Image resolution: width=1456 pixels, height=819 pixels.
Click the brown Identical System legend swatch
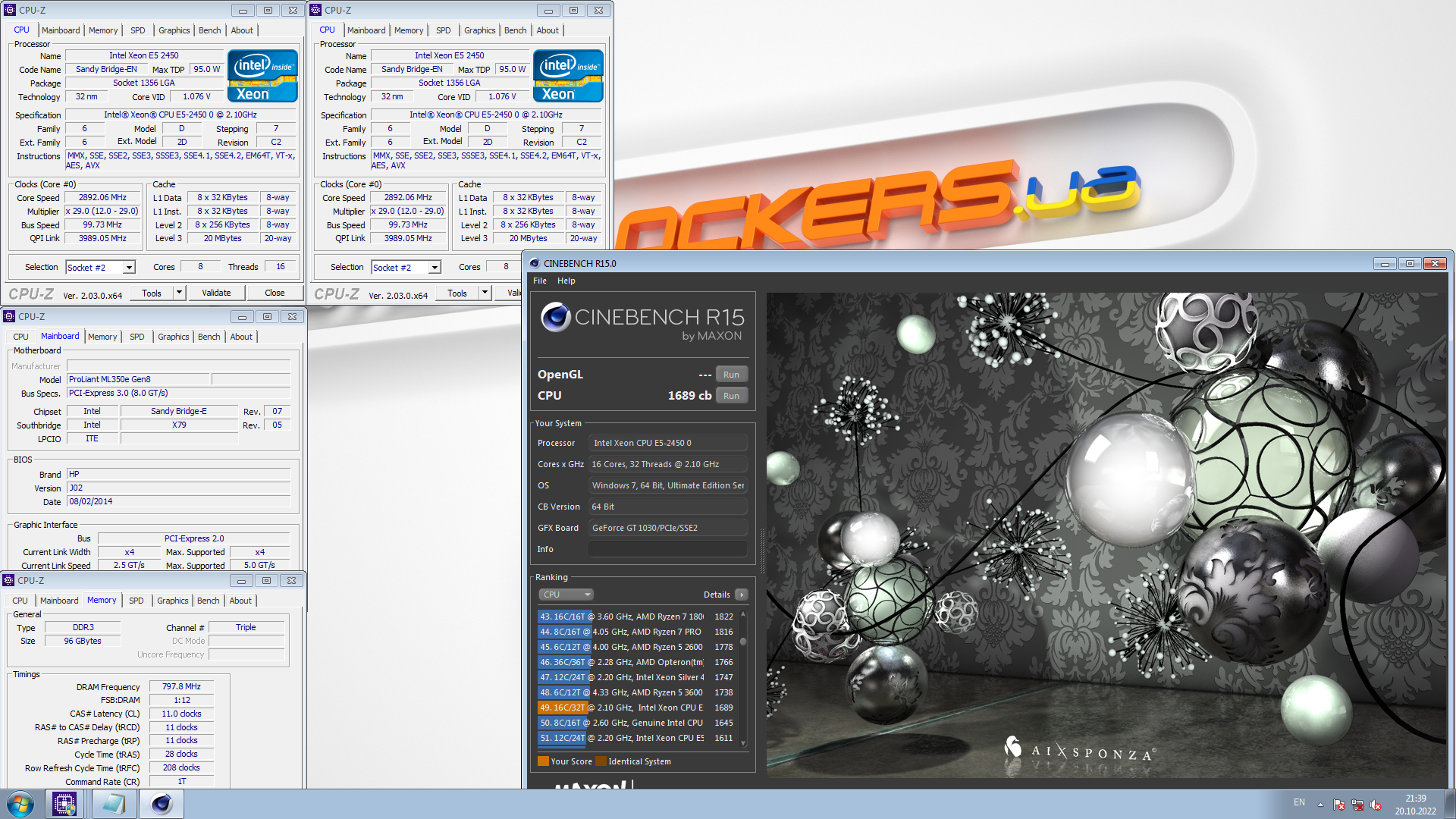[601, 761]
